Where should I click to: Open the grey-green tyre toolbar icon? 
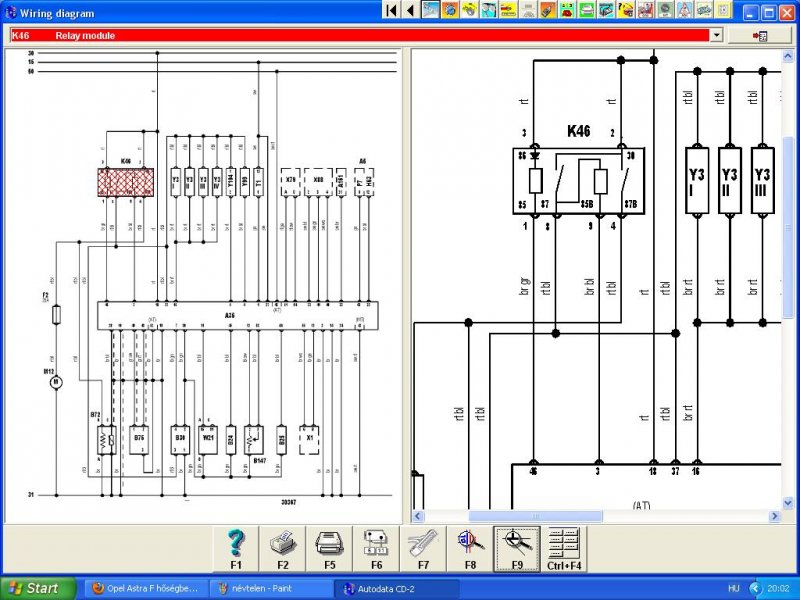click(x=665, y=10)
